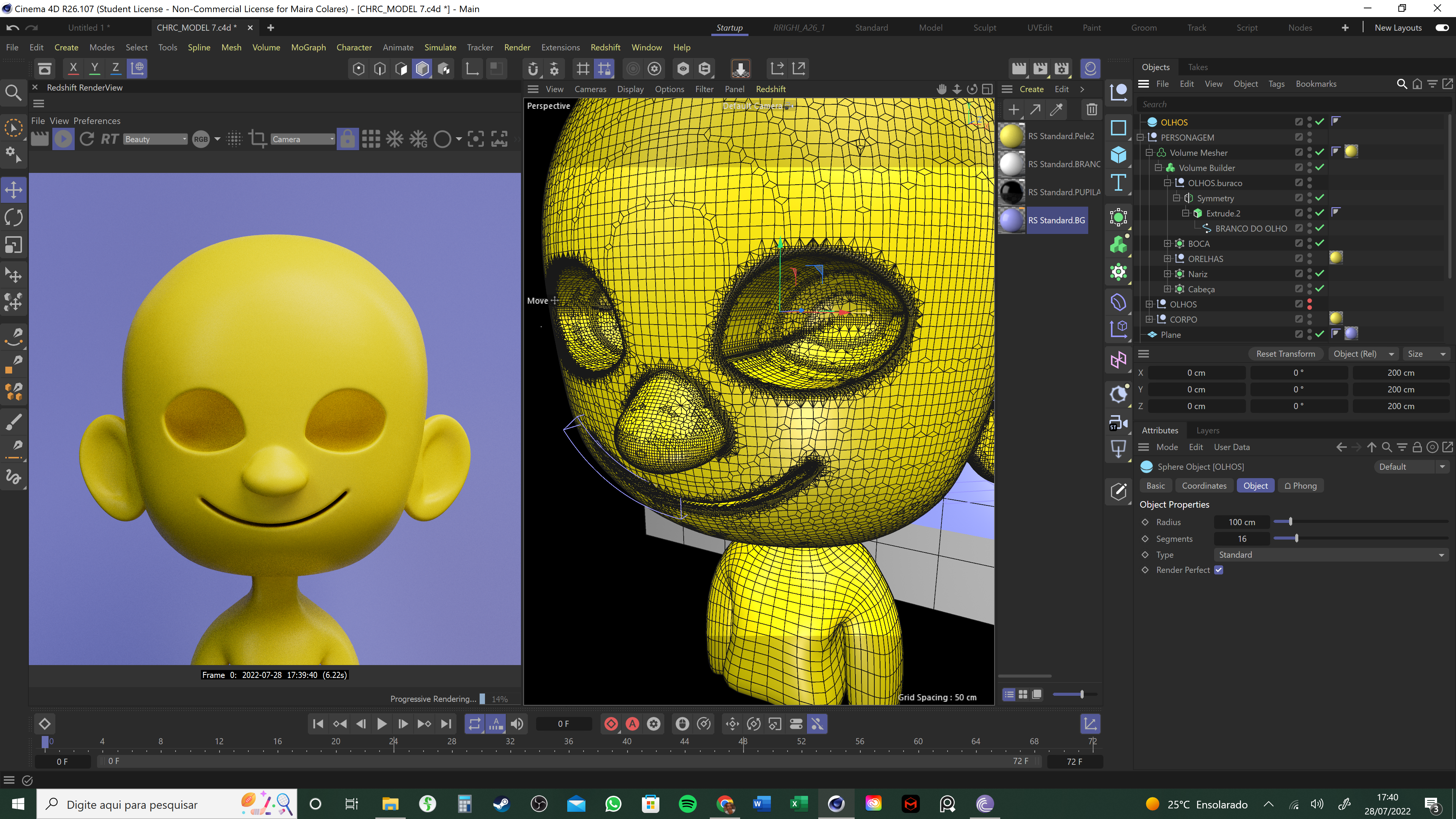The height and width of the screenshot is (819, 1456).
Task: Open the MoGraph menu
Action: [x=308, y=47]
